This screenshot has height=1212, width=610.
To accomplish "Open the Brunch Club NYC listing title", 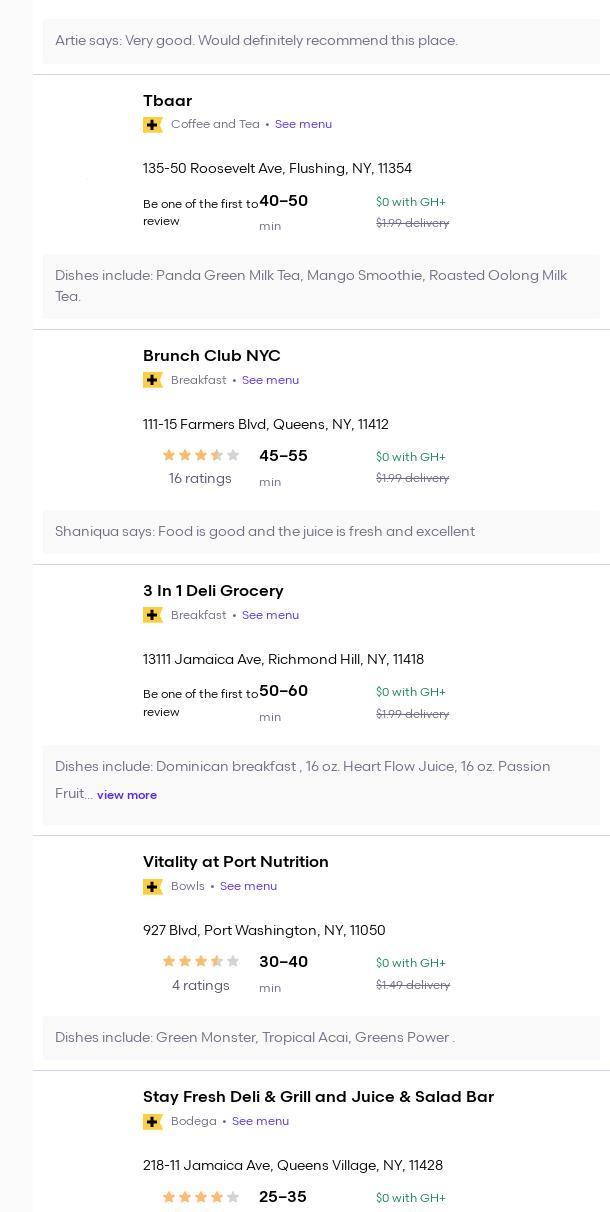I will 211,356.
